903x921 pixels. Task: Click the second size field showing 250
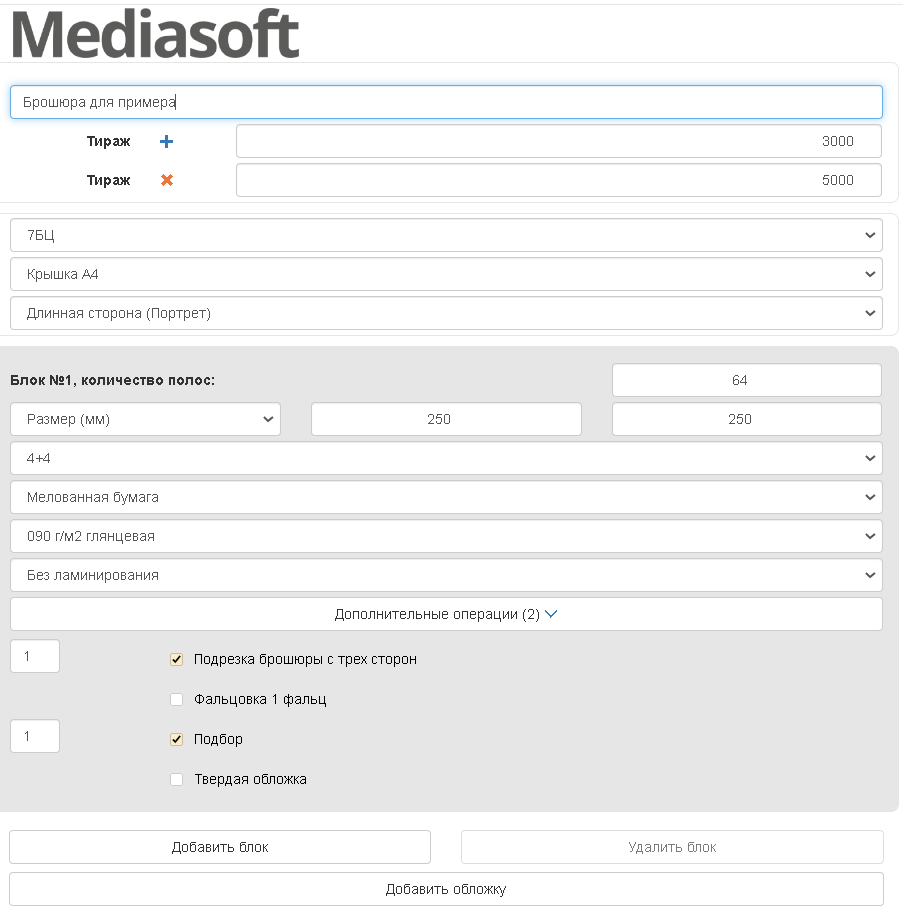(747, 419)
